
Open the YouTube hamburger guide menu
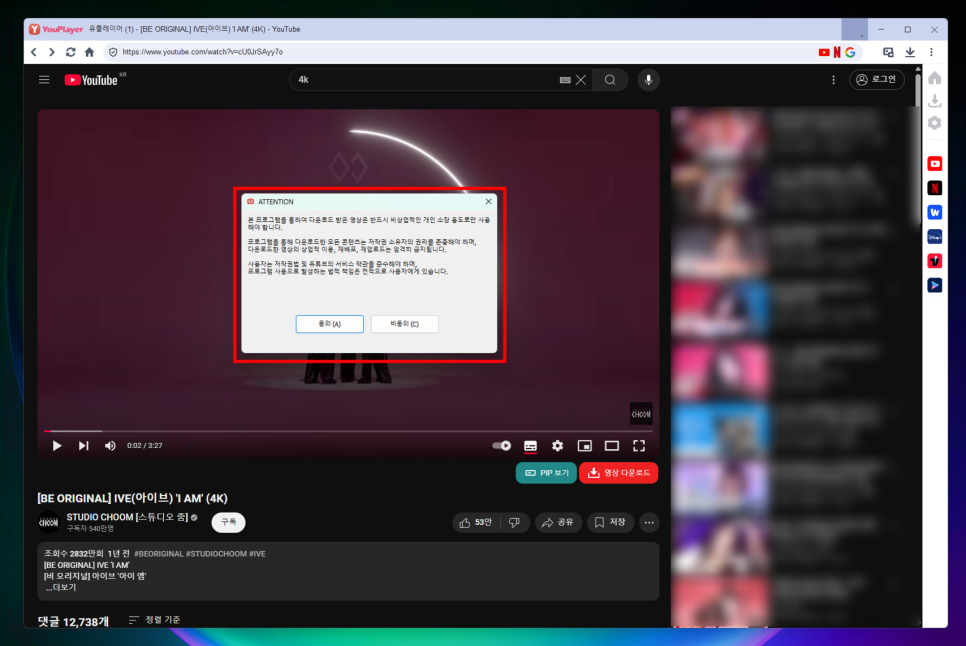click(44, 79)
